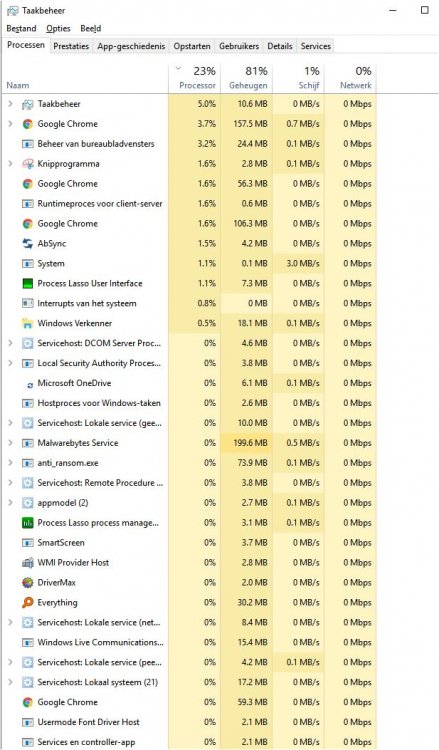
Task: Expand the anti_ransom.exe process row
Action: tap(11, 463)
